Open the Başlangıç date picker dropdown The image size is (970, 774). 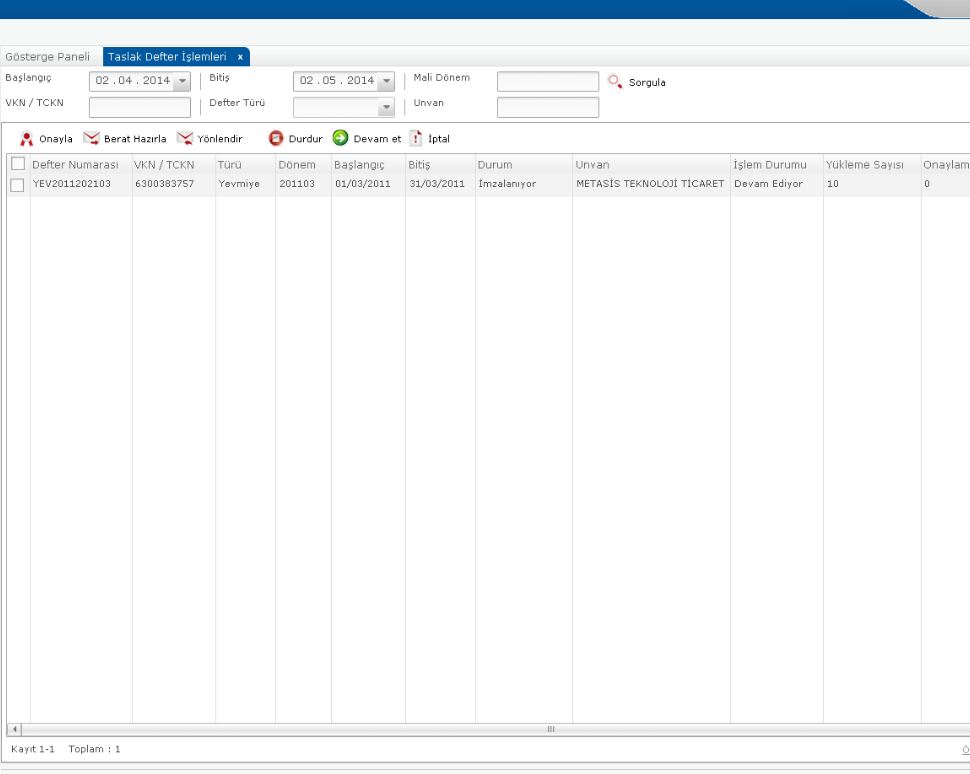tap(182, 81)
